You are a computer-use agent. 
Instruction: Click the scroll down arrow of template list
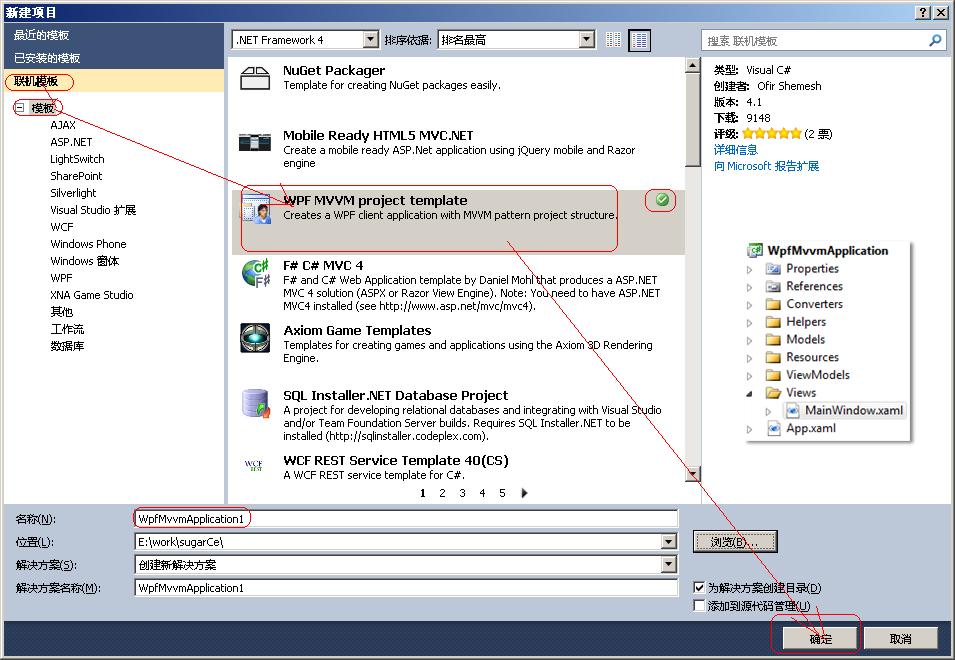point(692,474)
